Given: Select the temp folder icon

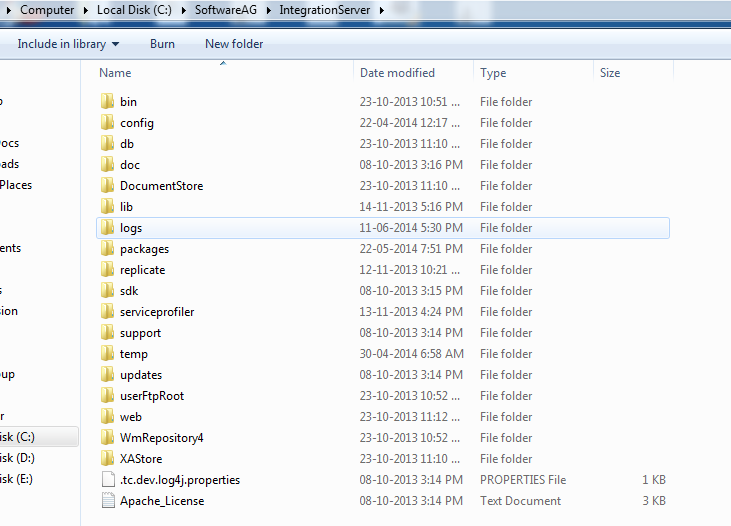Looking at the screenshot, I should coord(107,353).
